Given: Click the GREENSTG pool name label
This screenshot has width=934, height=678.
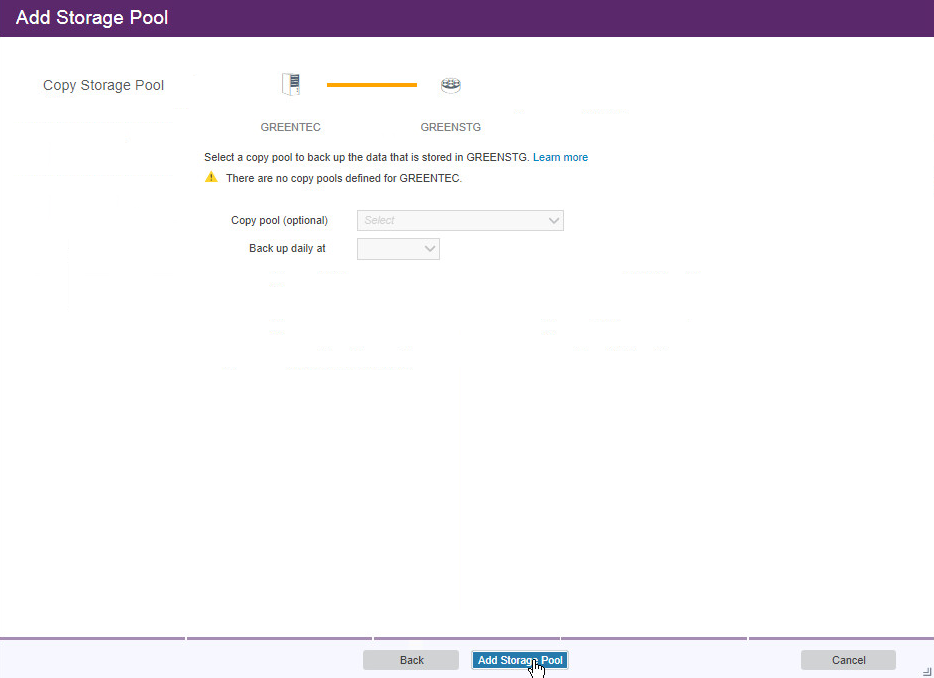Looking at the screenshot, I should [x=450, y=128].
